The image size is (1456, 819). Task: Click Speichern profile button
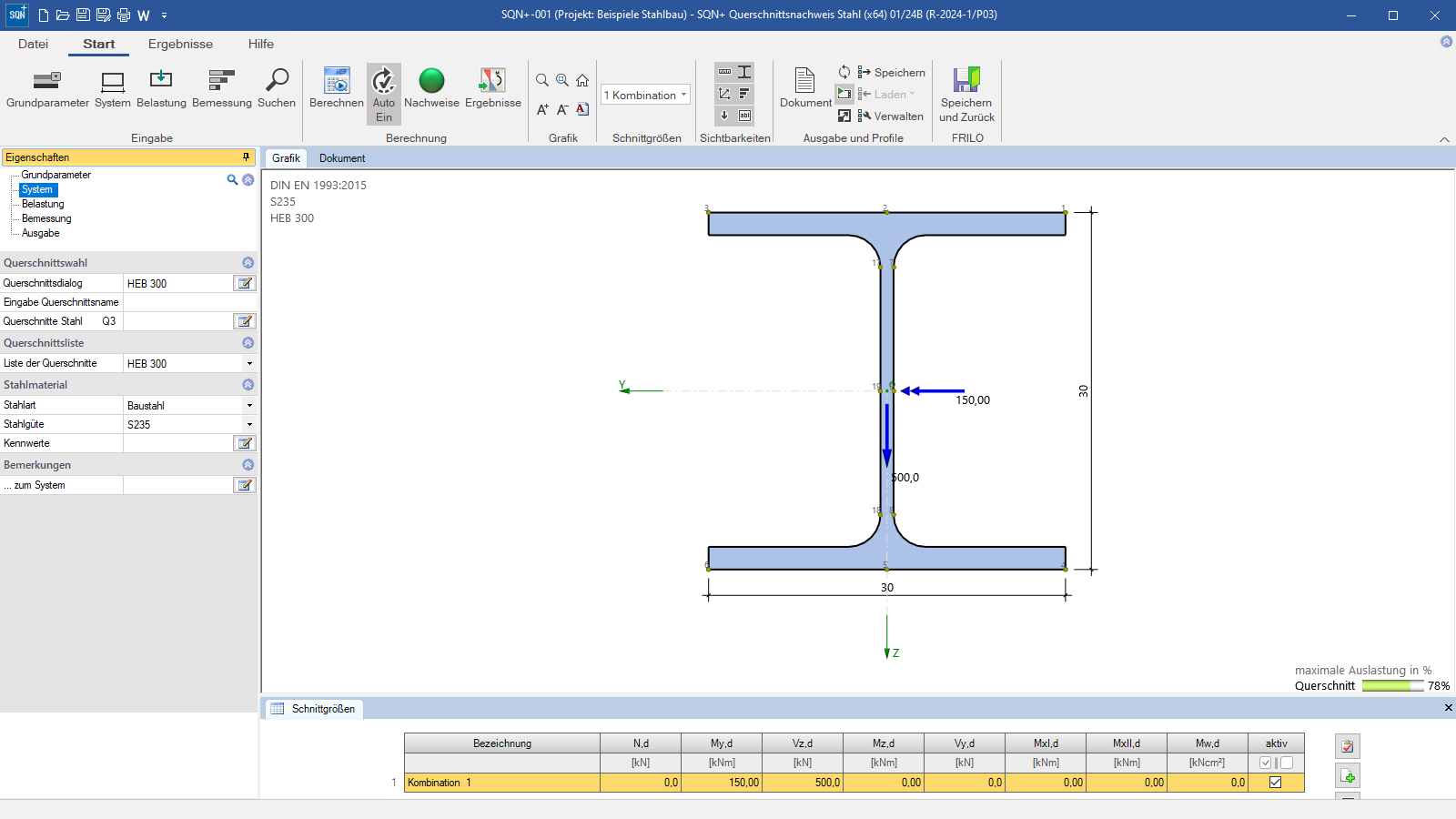click(891, 72)
